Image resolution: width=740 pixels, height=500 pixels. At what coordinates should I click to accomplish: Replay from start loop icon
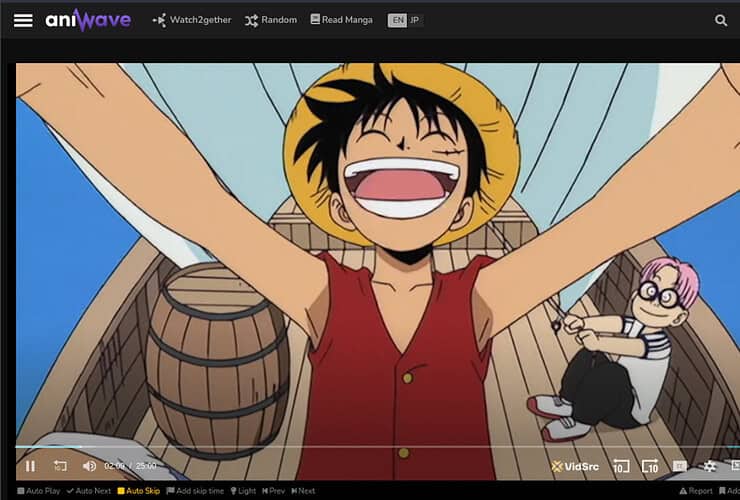[60, 466]
